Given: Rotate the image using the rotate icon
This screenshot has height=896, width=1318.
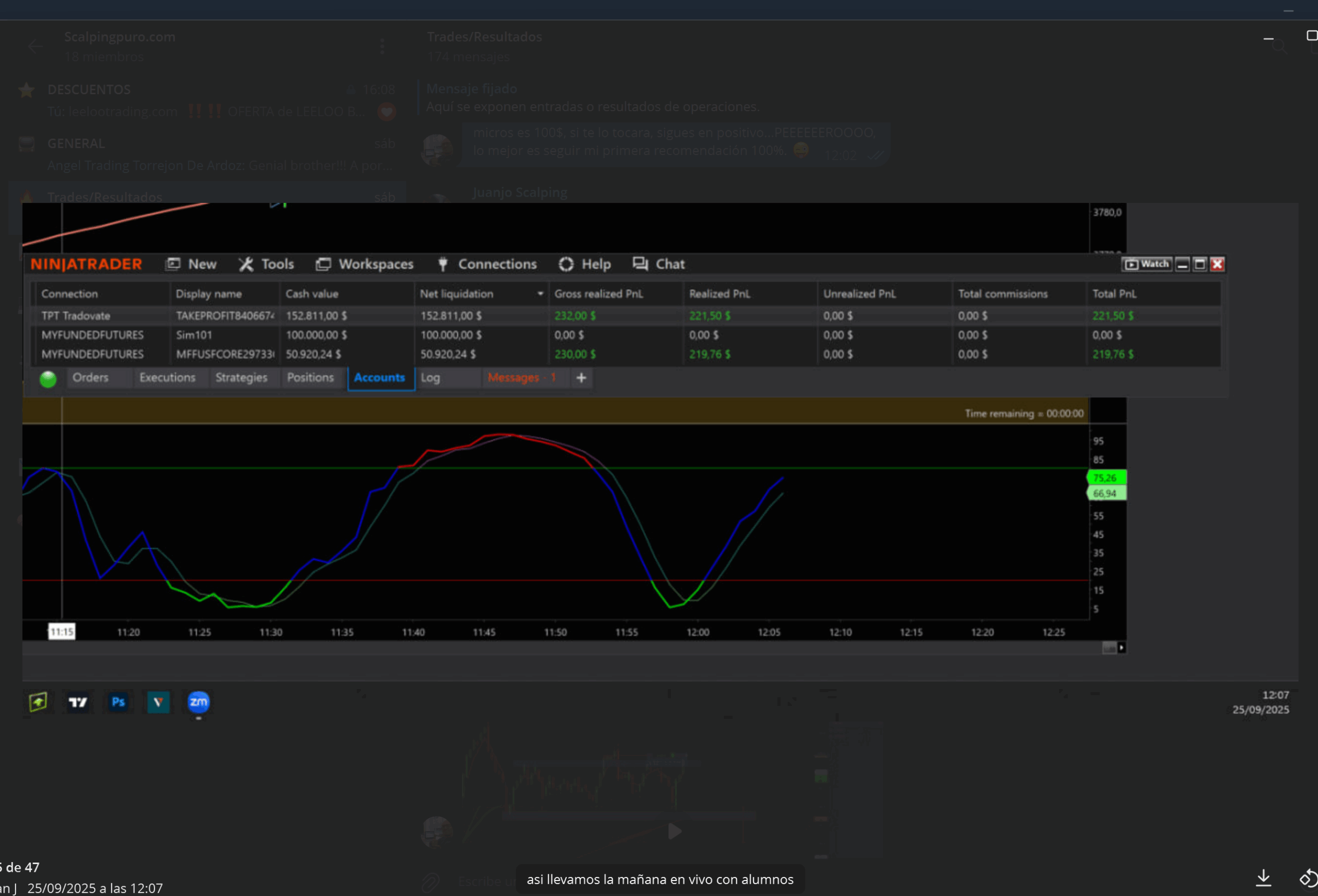Looking at the screenshot, I should tap(1308, 878).
